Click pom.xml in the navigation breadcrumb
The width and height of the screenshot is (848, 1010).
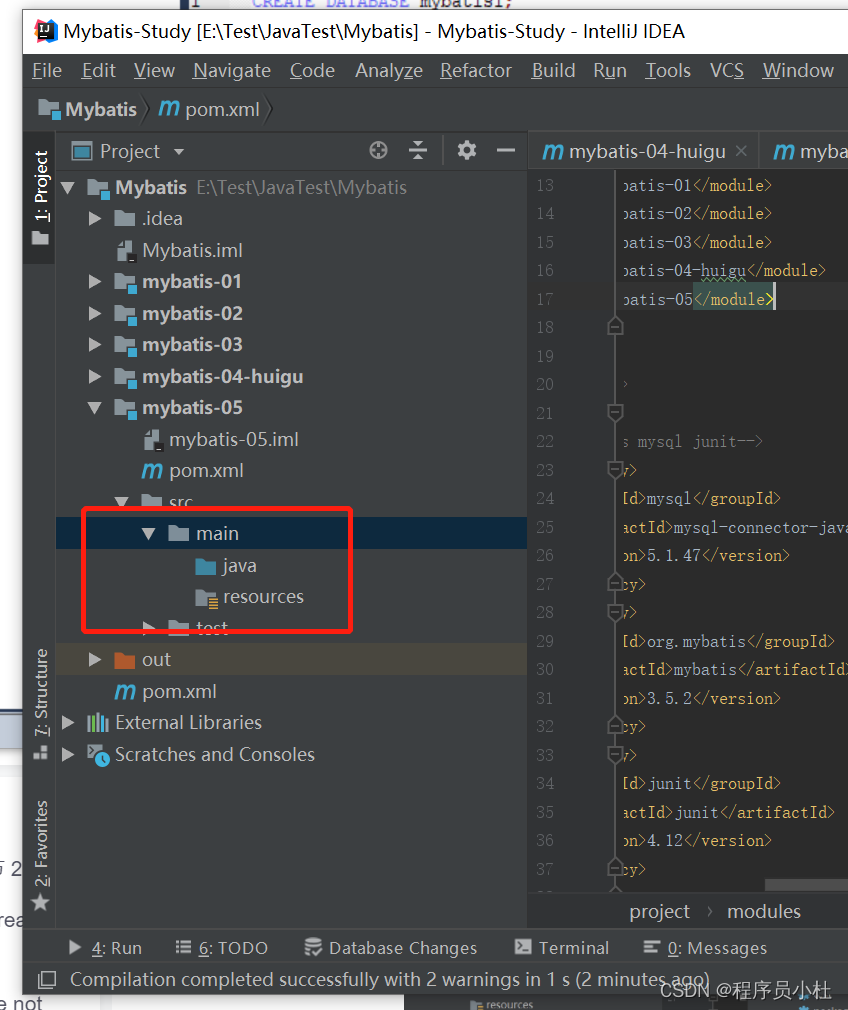click(222, 110)
